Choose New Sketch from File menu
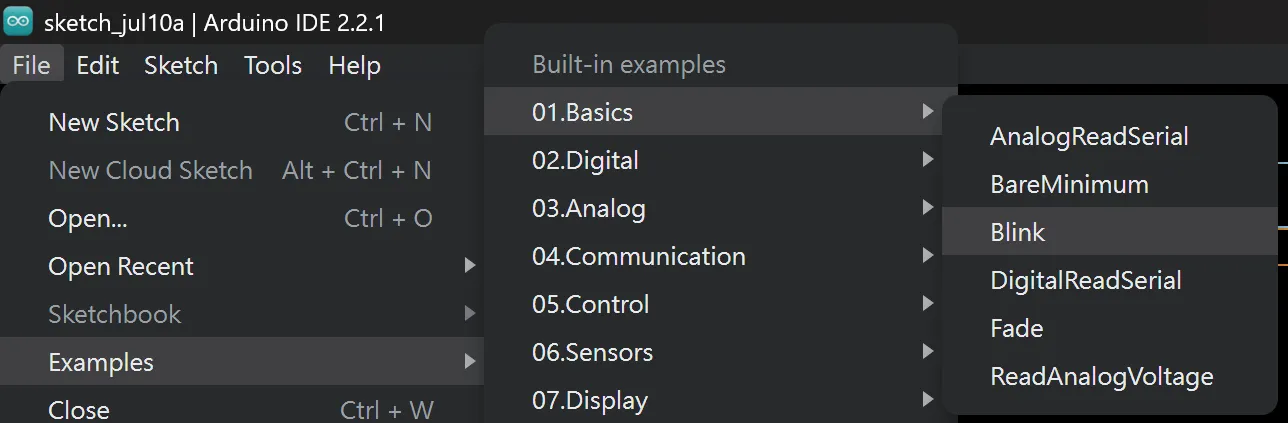 [x=242, y=123]
